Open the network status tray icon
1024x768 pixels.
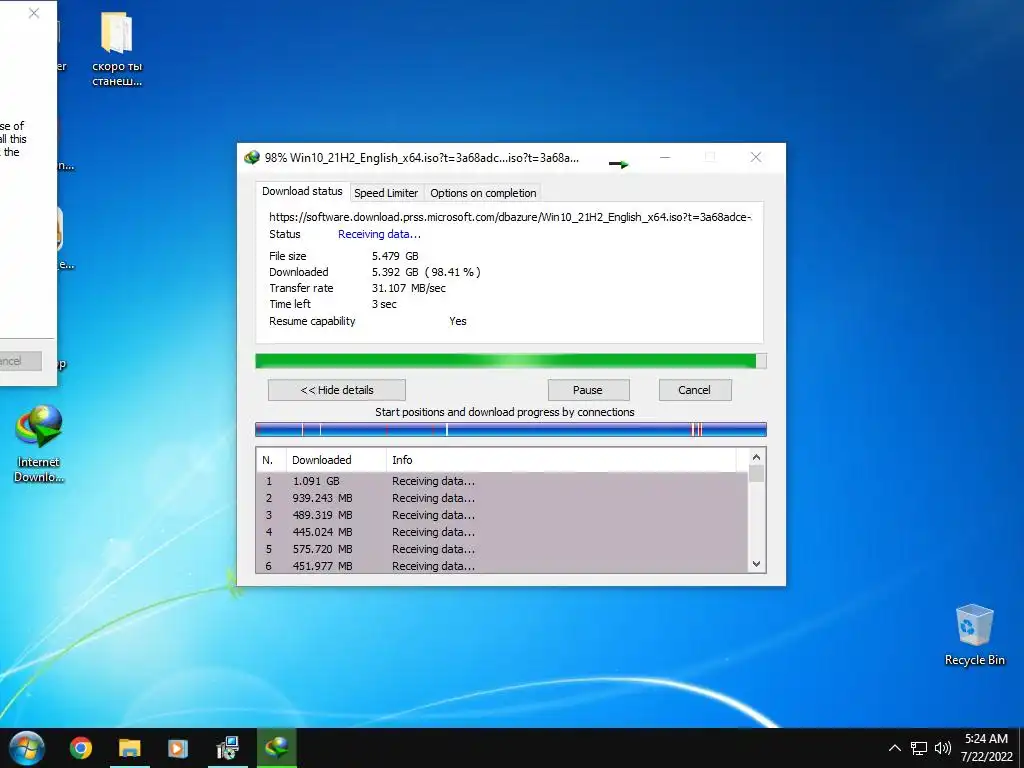click(919, 748)
